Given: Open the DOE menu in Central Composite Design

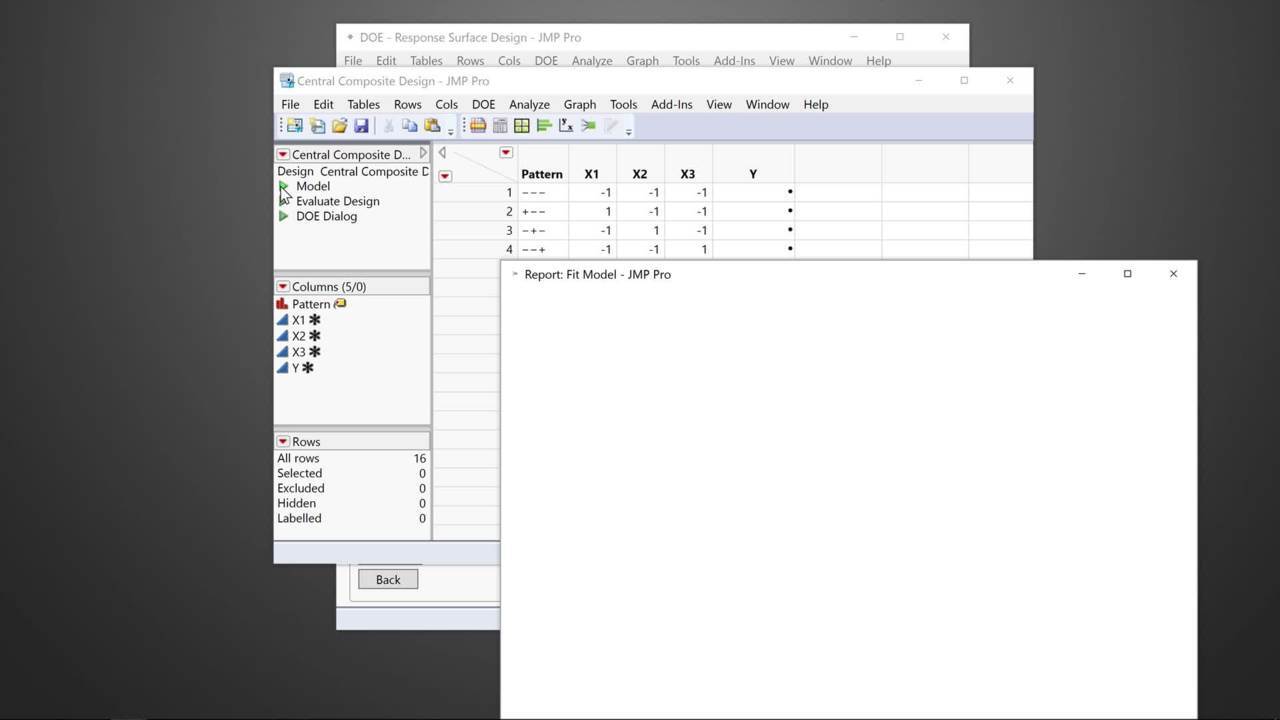Looking at the screenshot, I should (483, 104).
